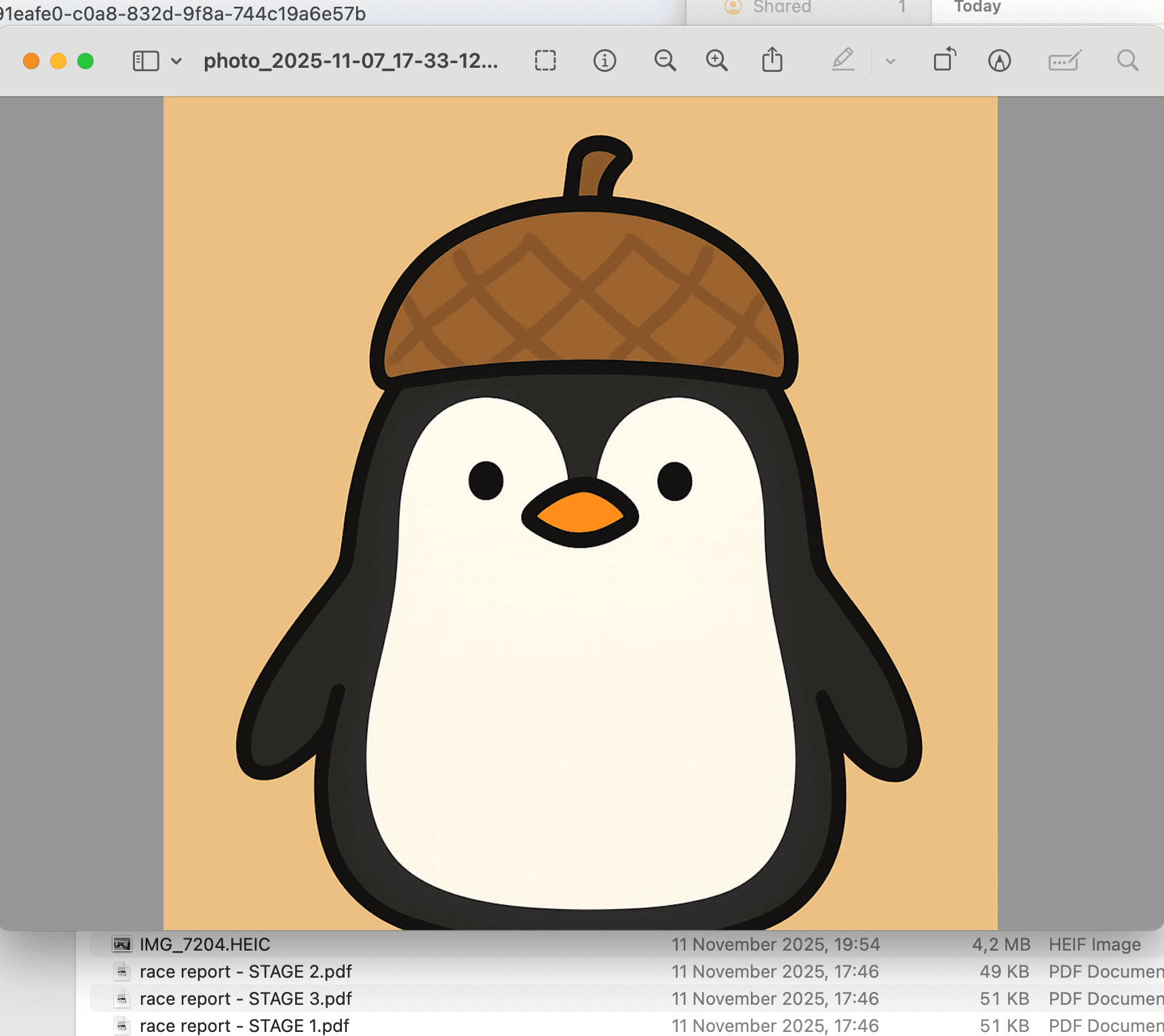Select race report - STAGE 3.pdf row
The image size is (1164, 1036).
click(x=245, y=998)
